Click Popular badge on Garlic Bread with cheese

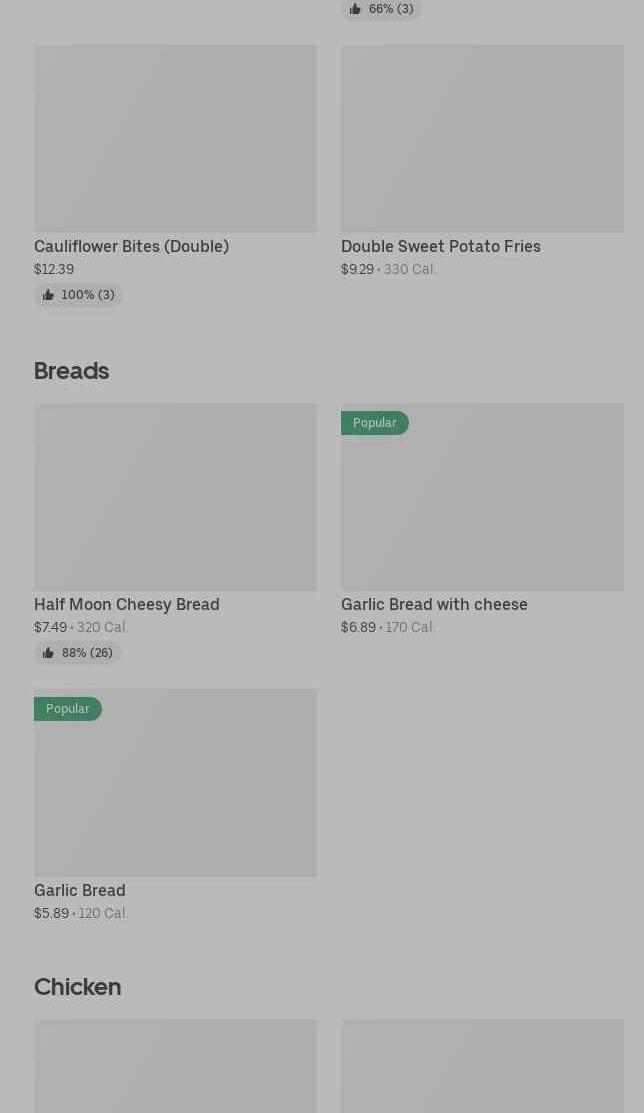point(374,423)
